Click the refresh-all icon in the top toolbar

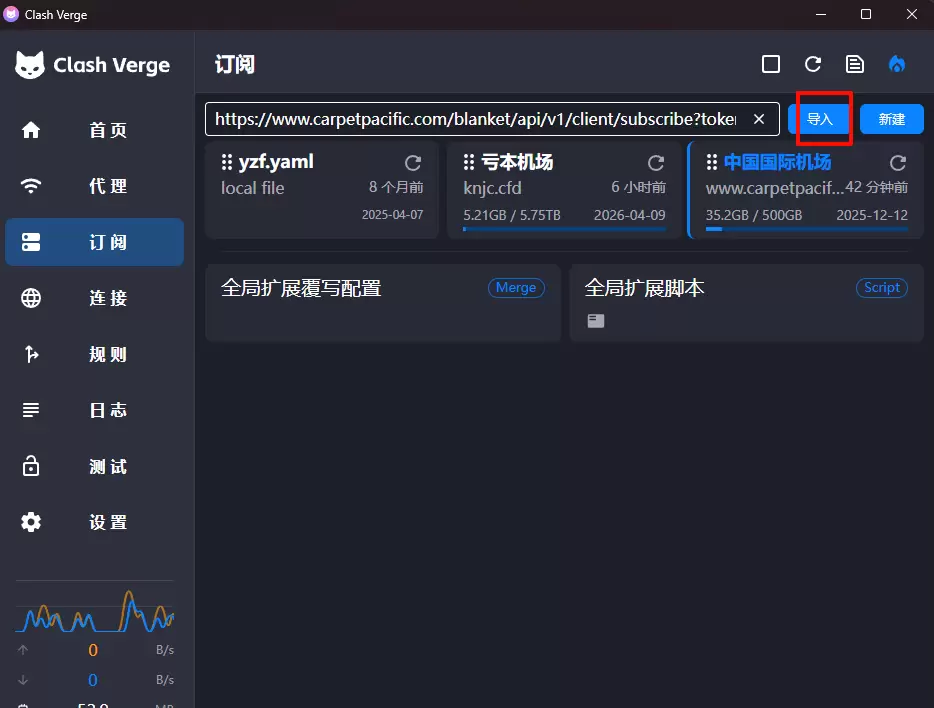812,63
